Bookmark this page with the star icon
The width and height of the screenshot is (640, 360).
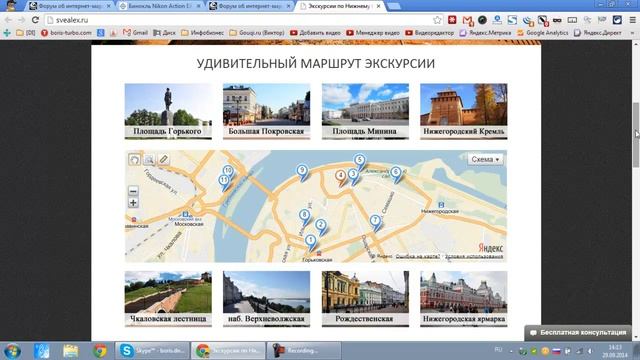[437, 20]
